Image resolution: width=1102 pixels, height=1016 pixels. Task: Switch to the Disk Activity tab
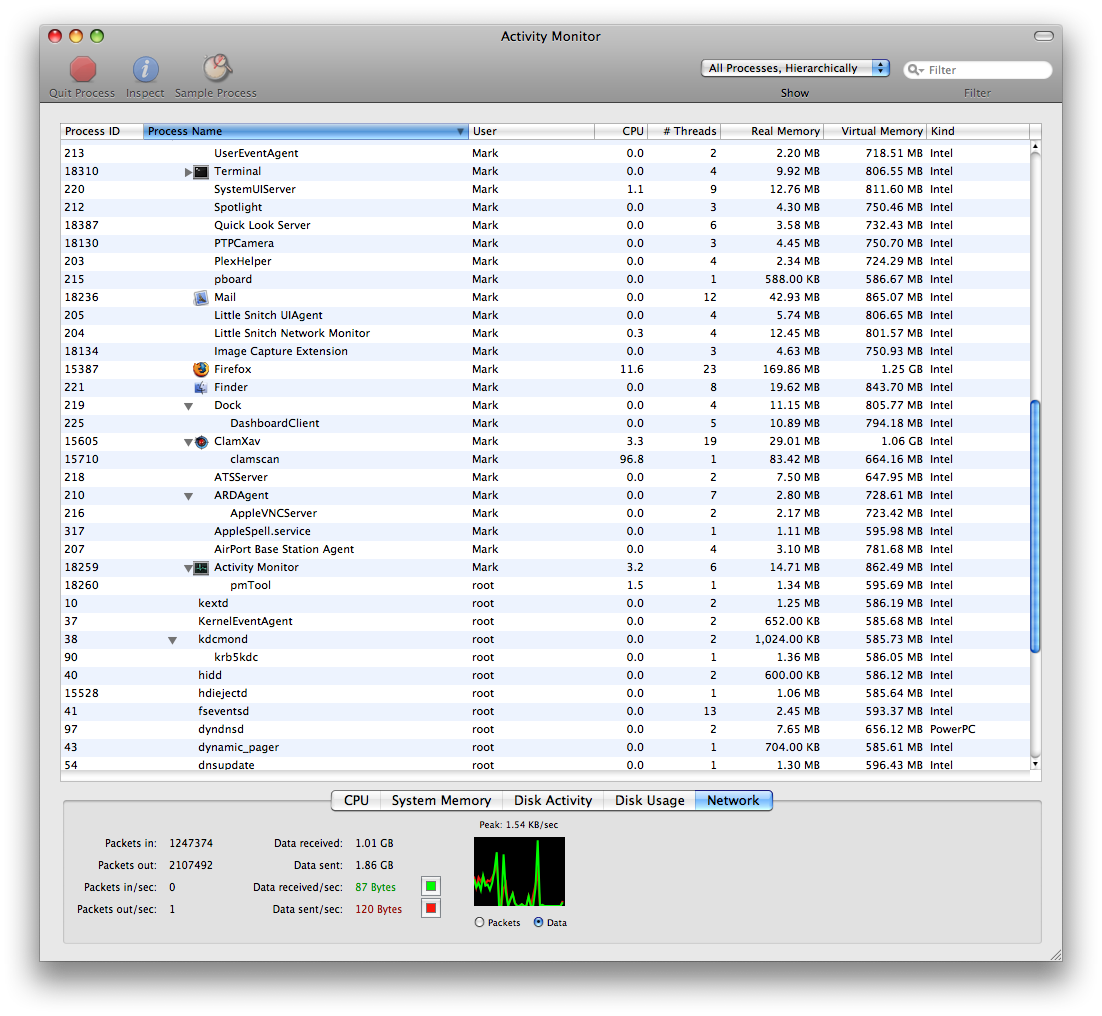[x=553, y=800]
